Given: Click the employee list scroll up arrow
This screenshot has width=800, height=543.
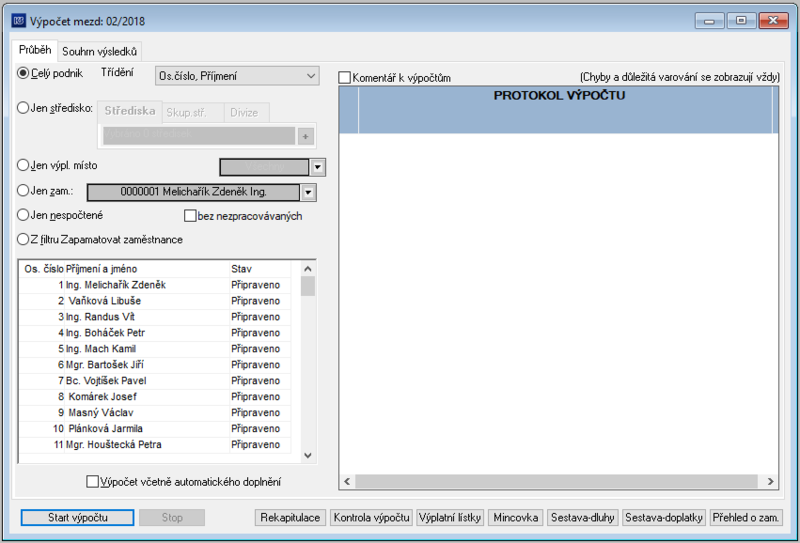Looking at the screenshot, I should pos(308,268).
